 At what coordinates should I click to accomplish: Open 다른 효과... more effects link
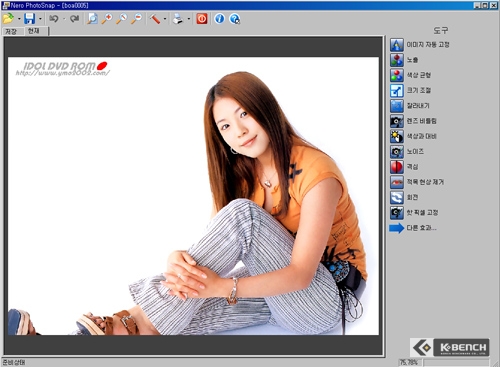(413, 228)
